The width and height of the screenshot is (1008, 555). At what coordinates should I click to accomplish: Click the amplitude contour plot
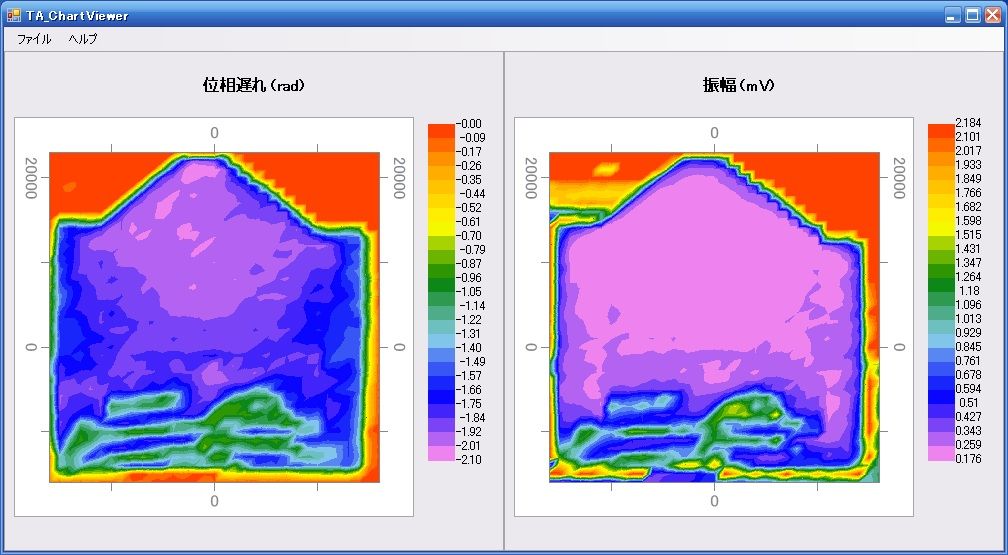click(714, 317)
